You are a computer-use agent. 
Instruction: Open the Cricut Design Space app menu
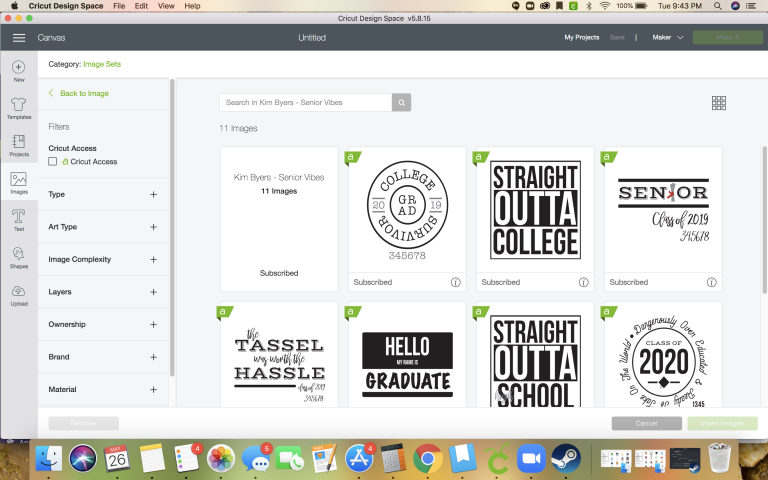pos(66,6)
